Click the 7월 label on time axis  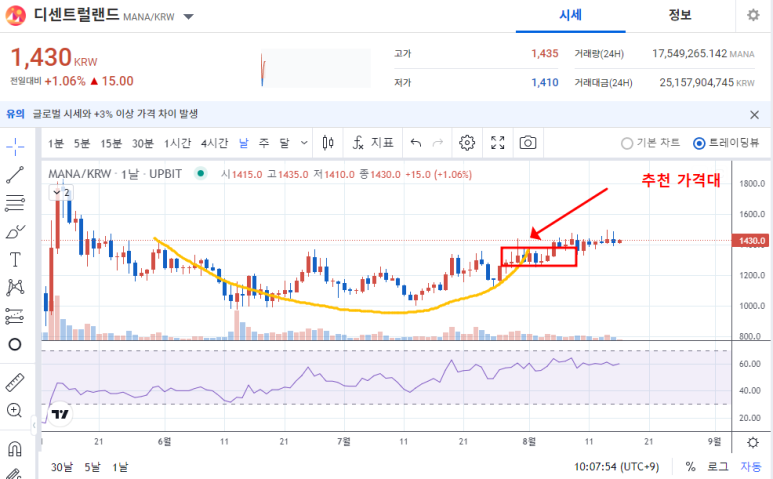(344, 441)
